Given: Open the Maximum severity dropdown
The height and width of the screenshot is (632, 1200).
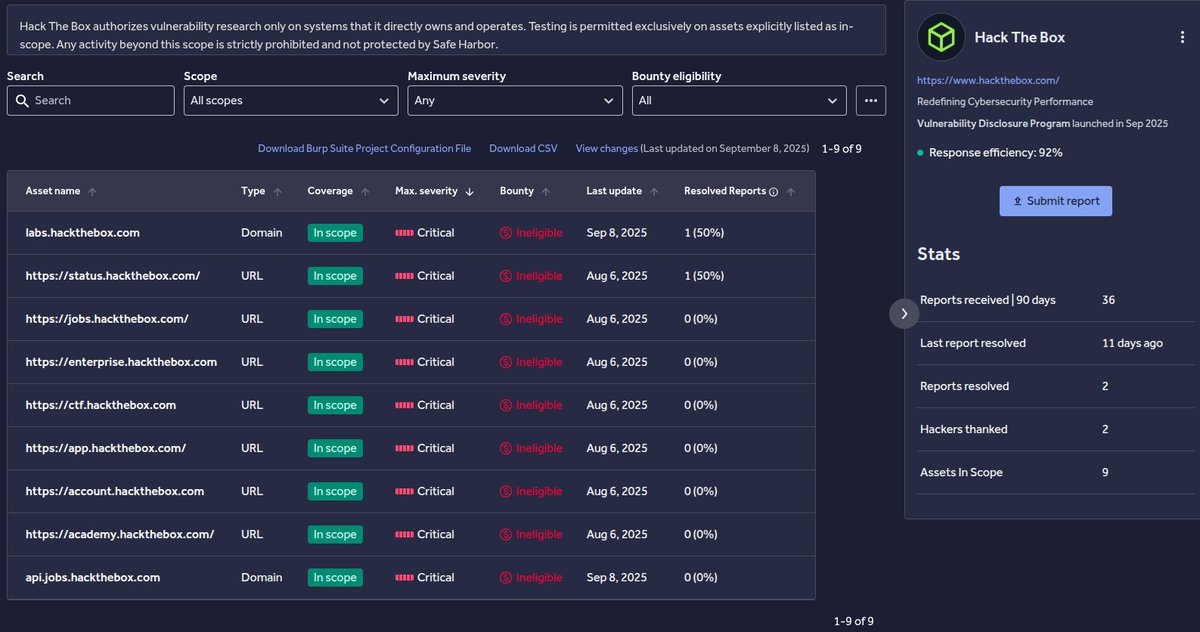Looking at the screenshot, I should pos(515,101).
